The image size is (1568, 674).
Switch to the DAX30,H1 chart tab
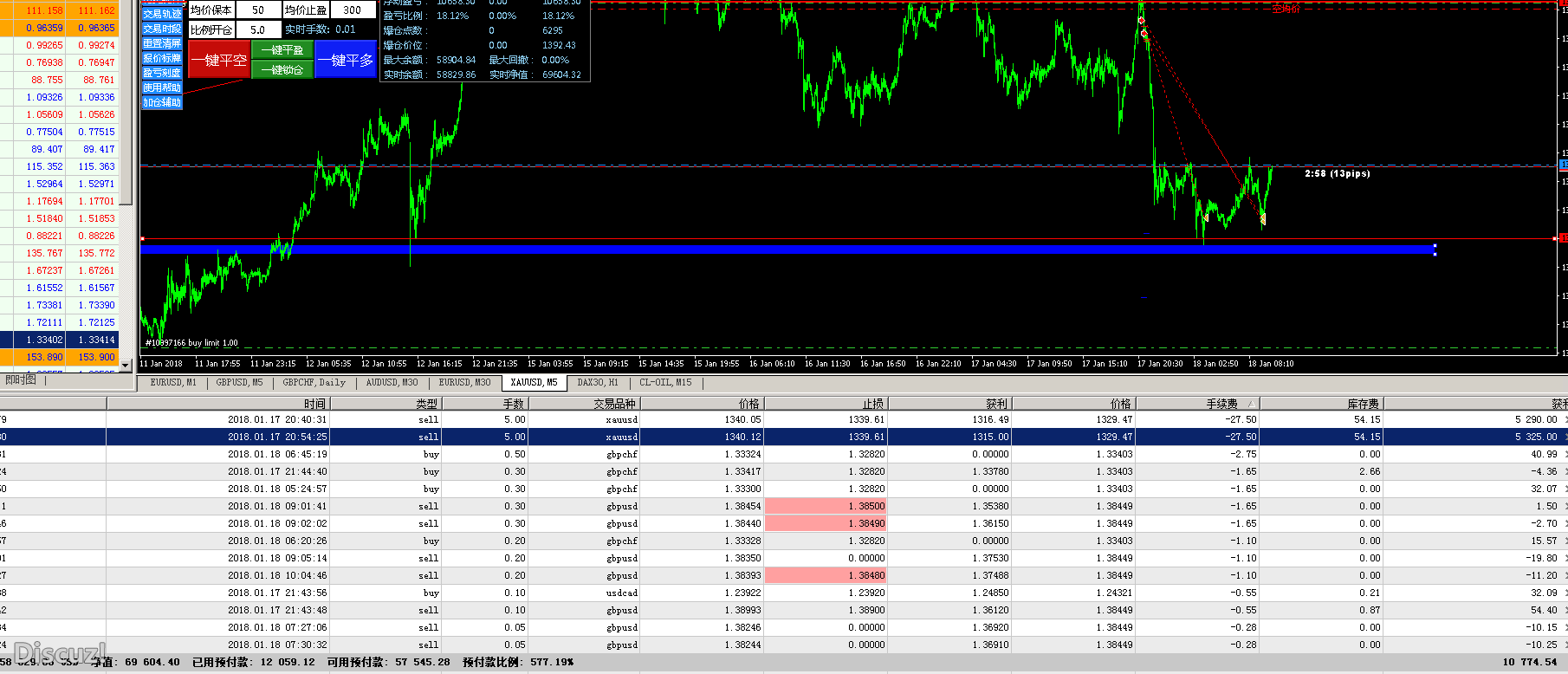598,382
